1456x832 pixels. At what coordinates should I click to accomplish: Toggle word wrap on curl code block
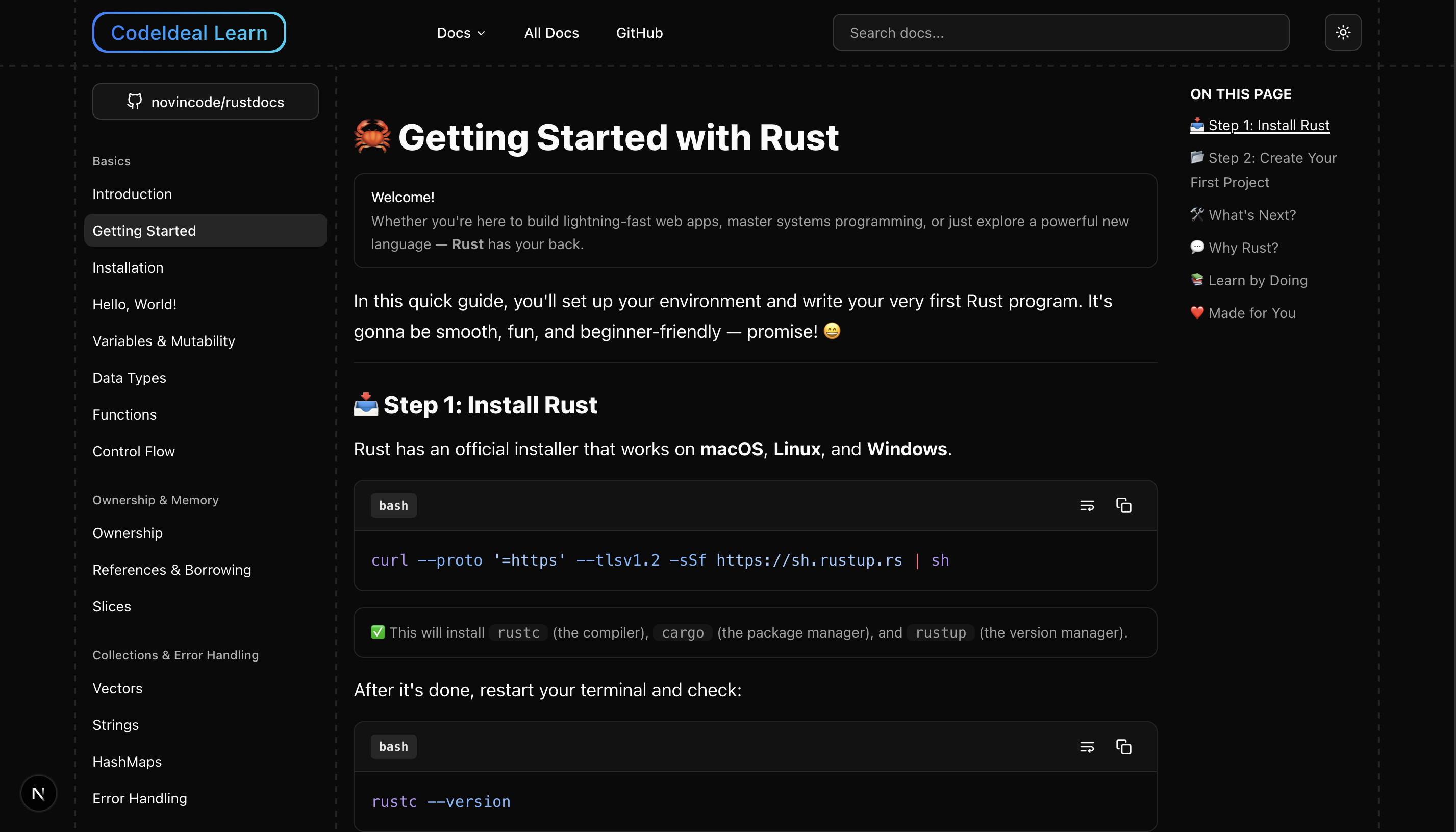click(x=1087, y=506)
